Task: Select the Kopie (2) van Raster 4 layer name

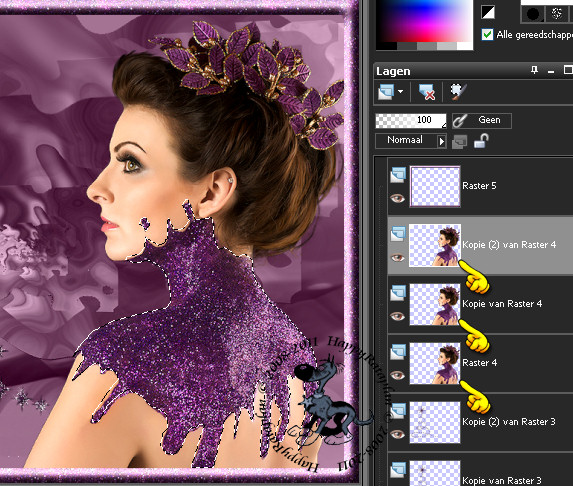Action: [x=509, y=245]
